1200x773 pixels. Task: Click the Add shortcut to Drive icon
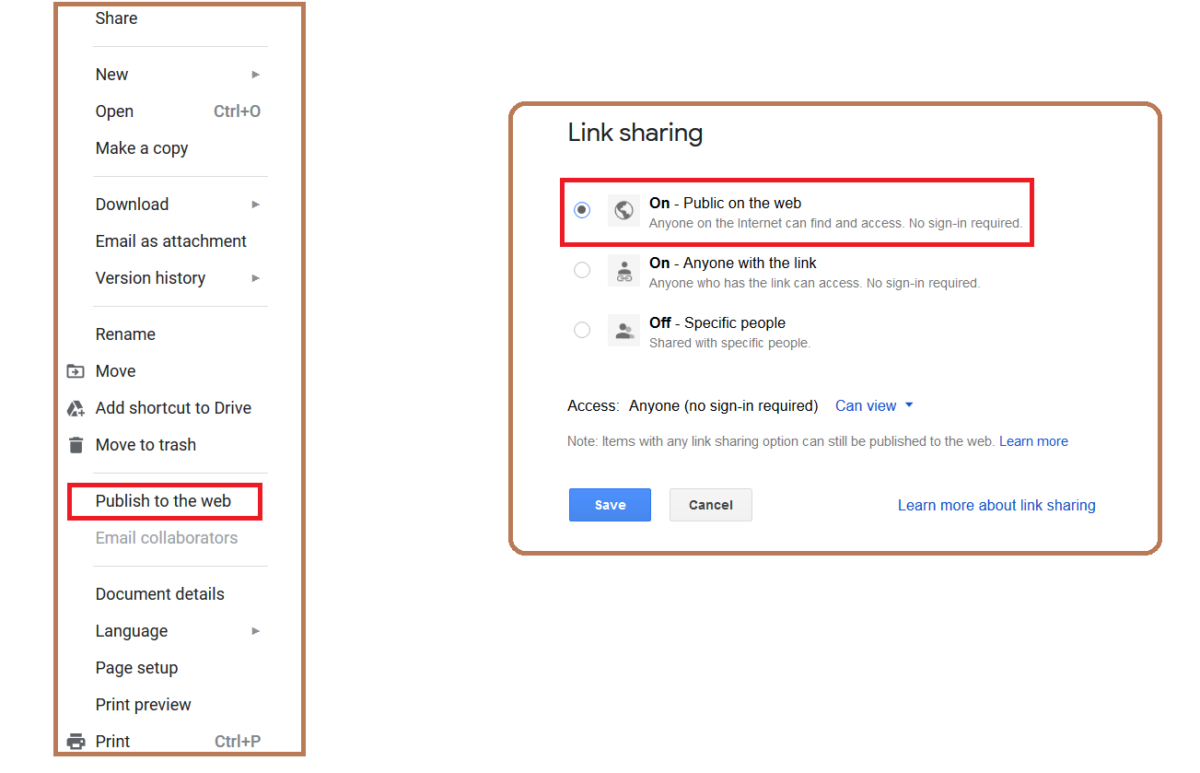click(x=74, y=408)
